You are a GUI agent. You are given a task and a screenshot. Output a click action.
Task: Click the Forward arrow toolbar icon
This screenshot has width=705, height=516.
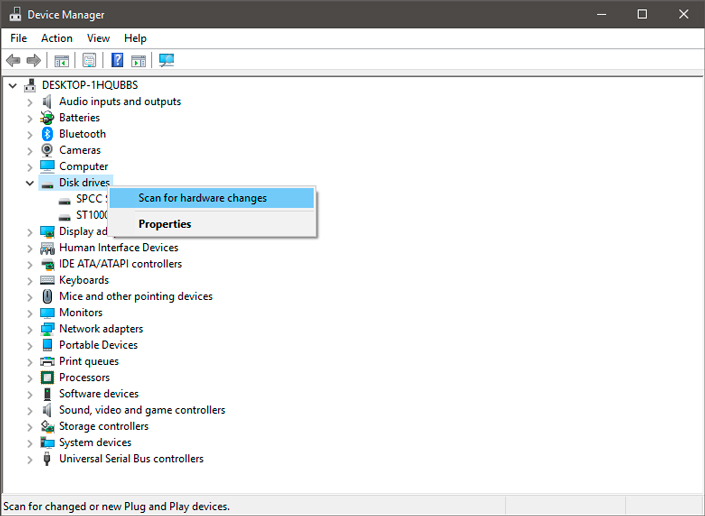(34, 60)
